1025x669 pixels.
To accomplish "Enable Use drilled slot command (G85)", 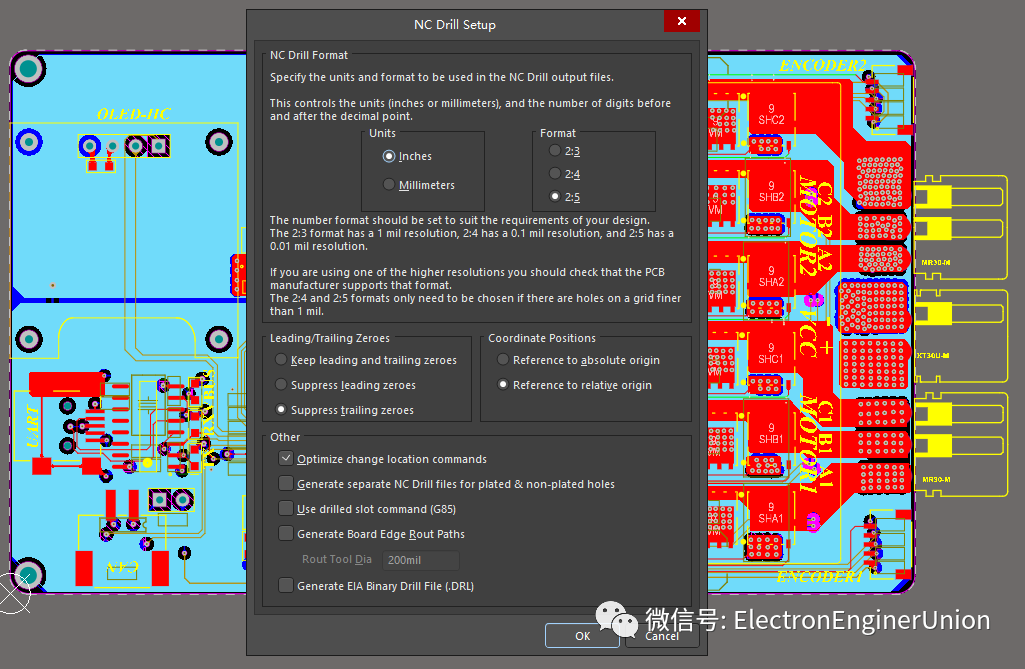I will point(286,509).
